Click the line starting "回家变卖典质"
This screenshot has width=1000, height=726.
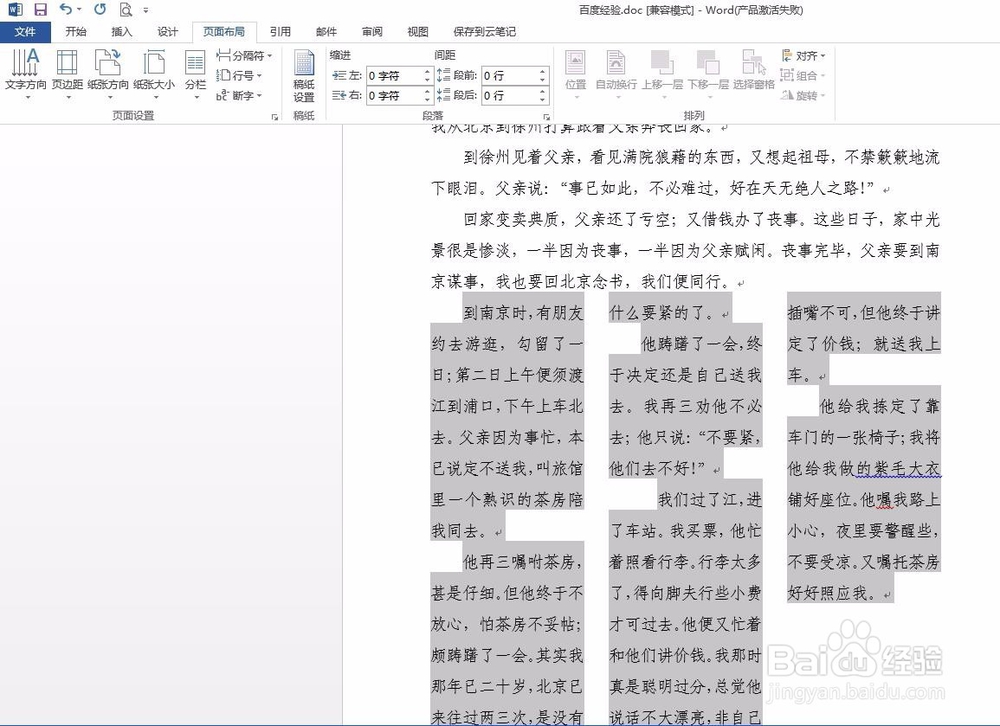click(702, 219)
